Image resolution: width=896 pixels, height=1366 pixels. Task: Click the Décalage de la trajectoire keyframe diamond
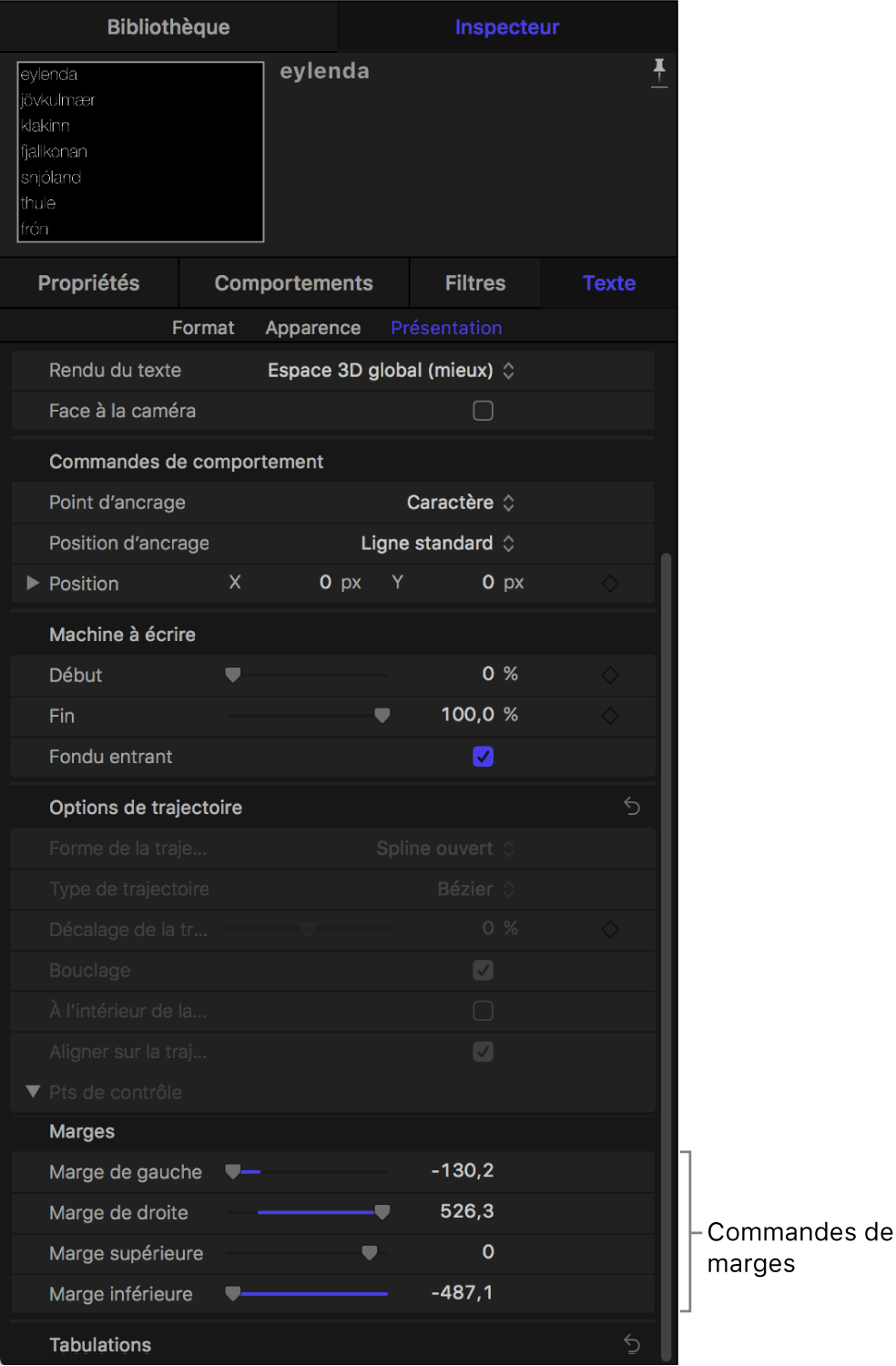coord(610,929)
